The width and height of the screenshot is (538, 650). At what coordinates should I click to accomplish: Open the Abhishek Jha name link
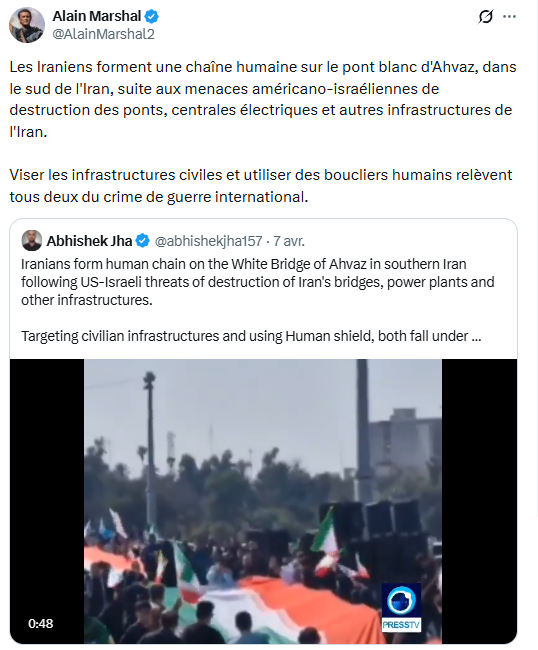pos(89,241)
